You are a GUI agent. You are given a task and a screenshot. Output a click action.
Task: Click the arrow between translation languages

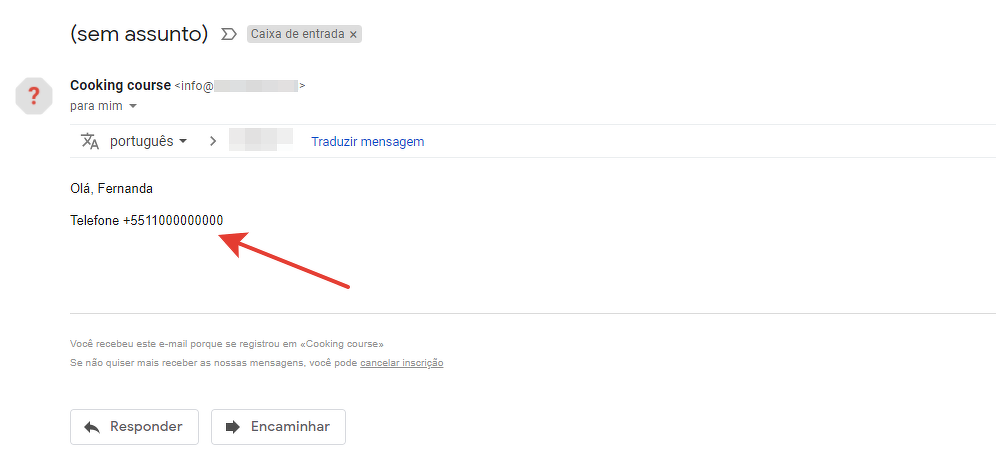click(213, 141)
